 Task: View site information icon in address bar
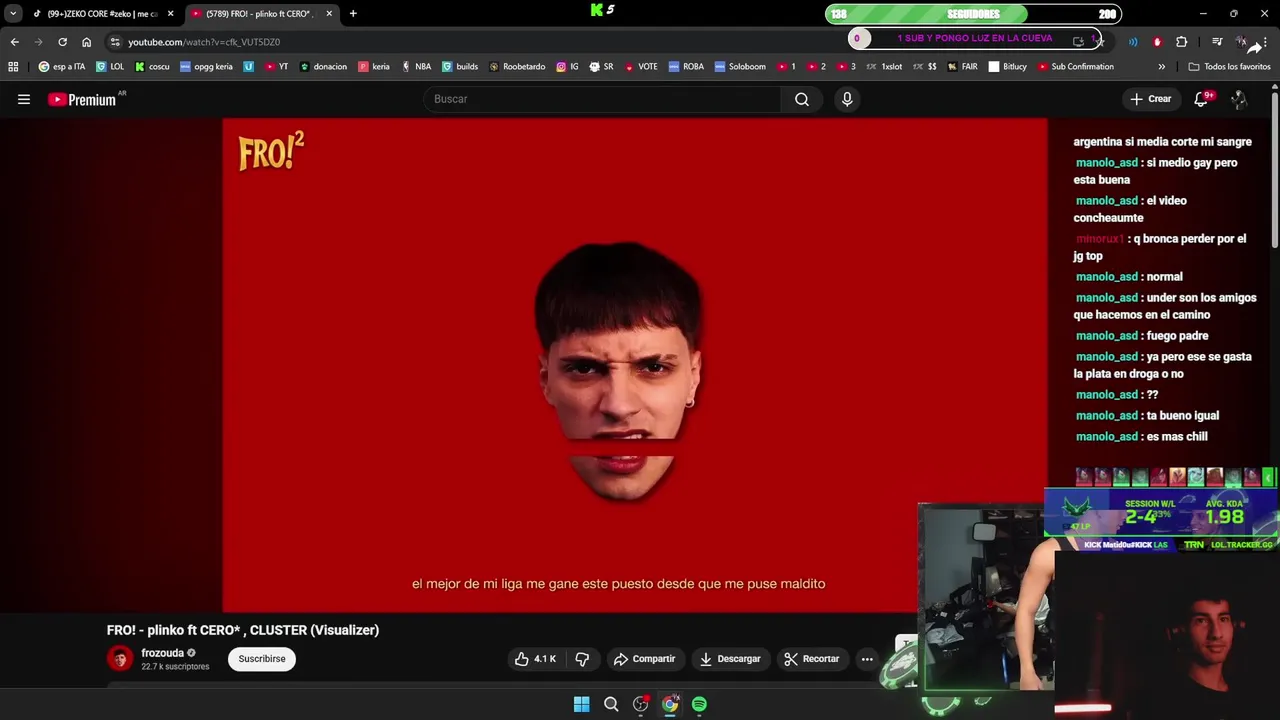(x=115, y=42)
